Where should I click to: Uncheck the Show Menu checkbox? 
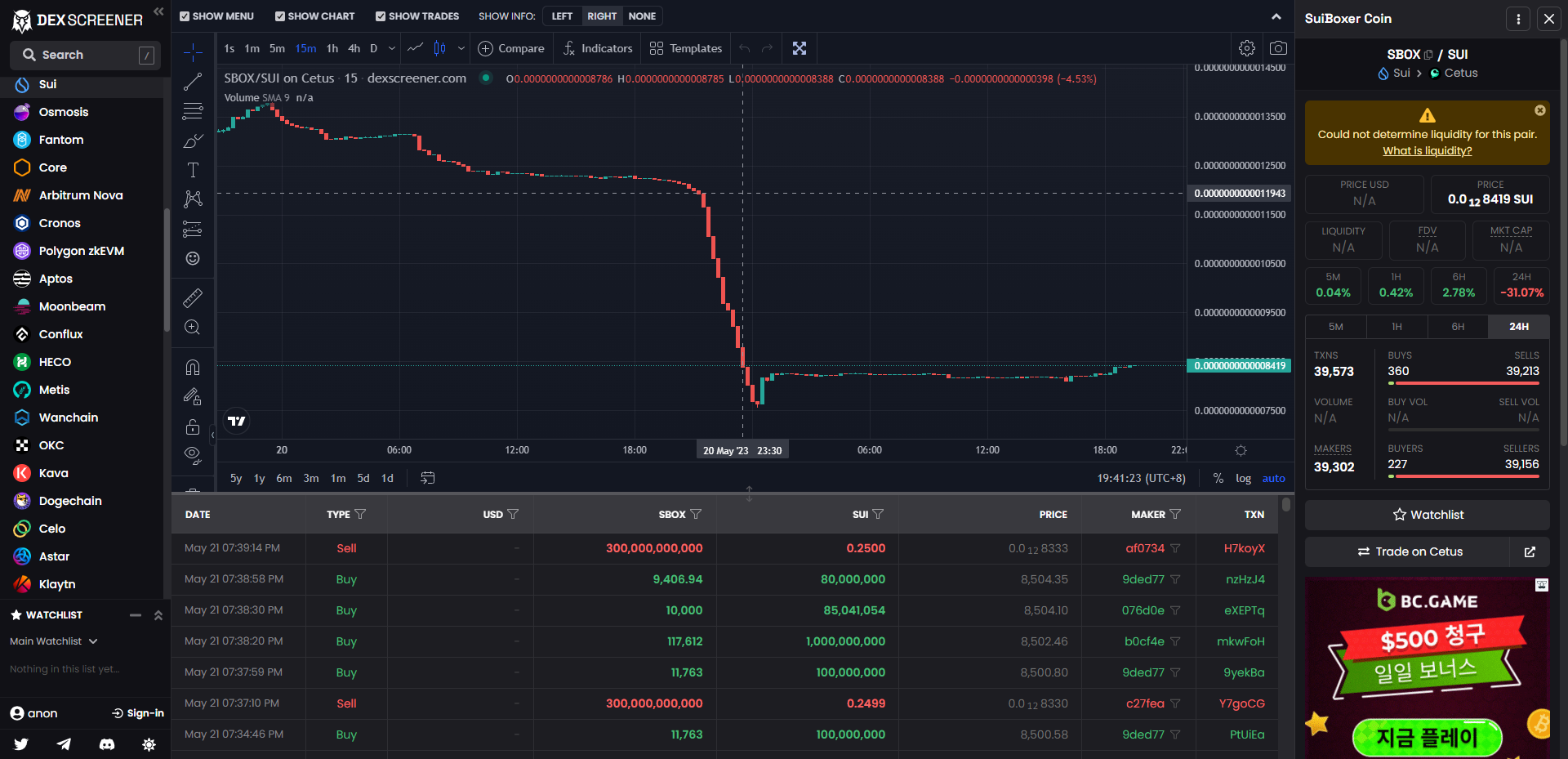coord(185,16)
